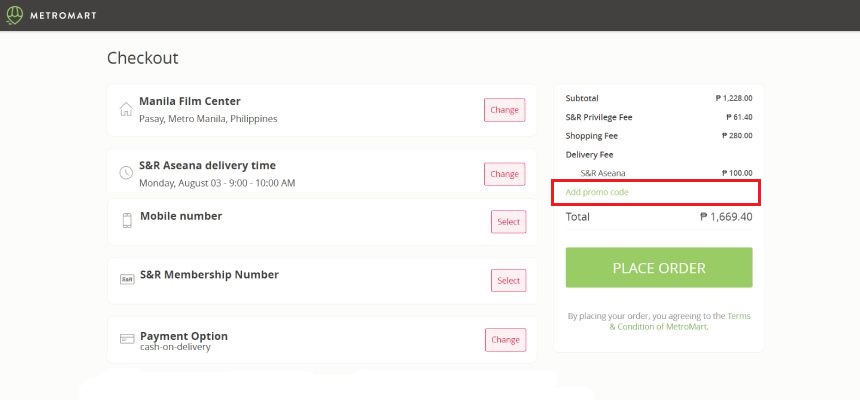Change the cash-on-delivery payment option
The width and height of the screenshot is (860, 400).
[504, 340]
